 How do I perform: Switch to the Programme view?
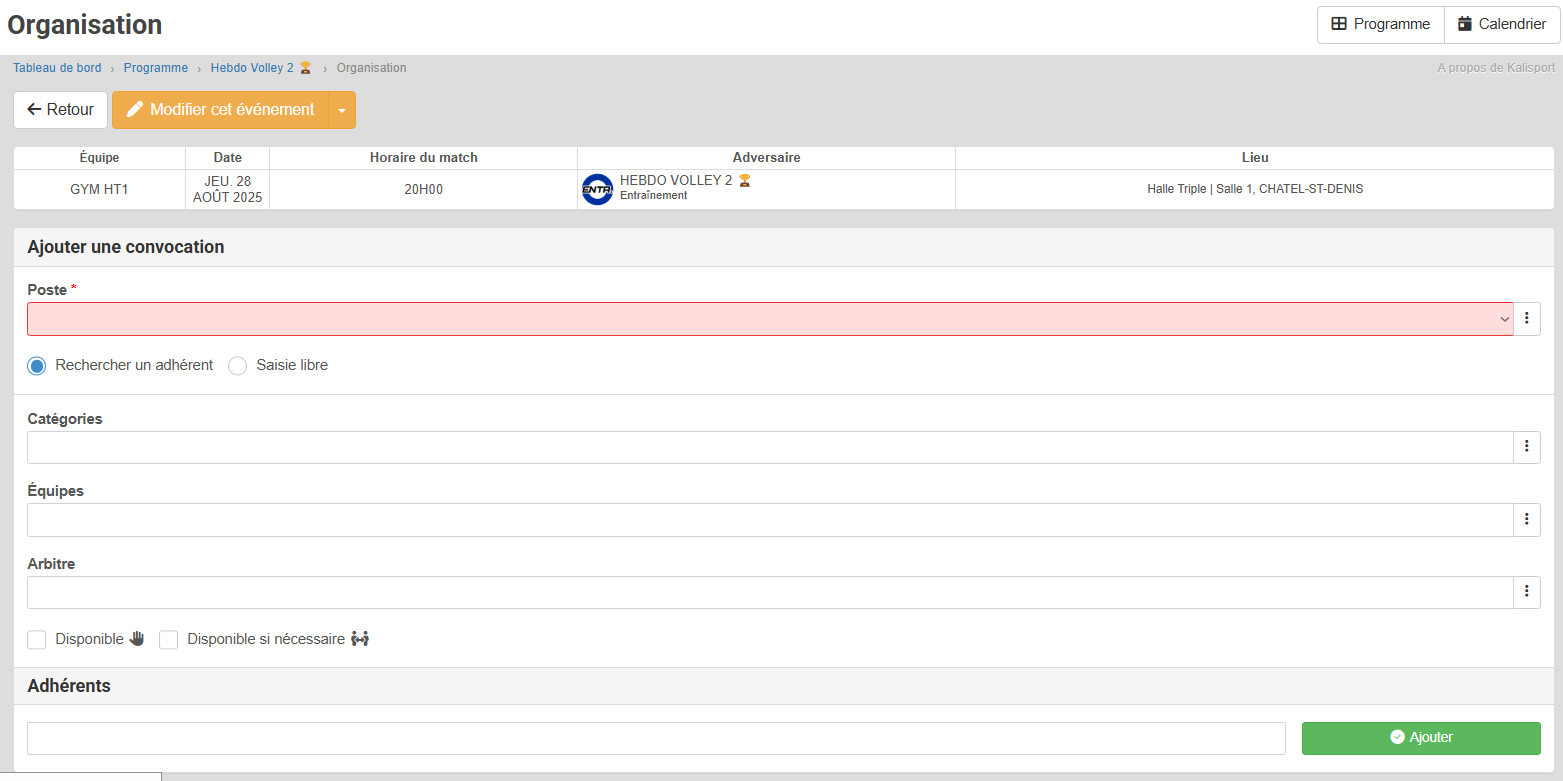1380,24
